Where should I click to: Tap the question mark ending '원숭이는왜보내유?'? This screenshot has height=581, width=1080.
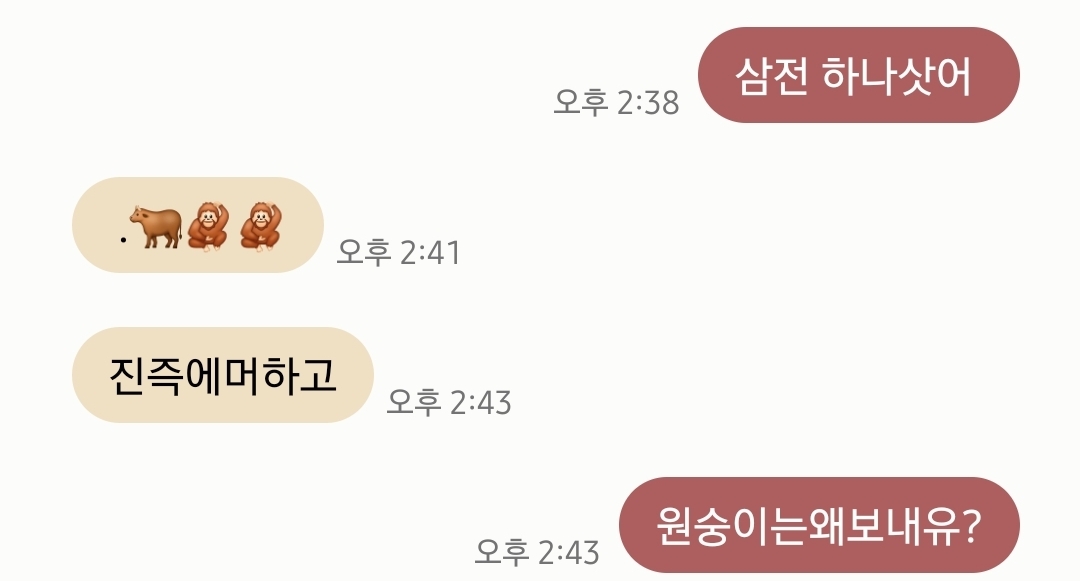click(971, 525)
